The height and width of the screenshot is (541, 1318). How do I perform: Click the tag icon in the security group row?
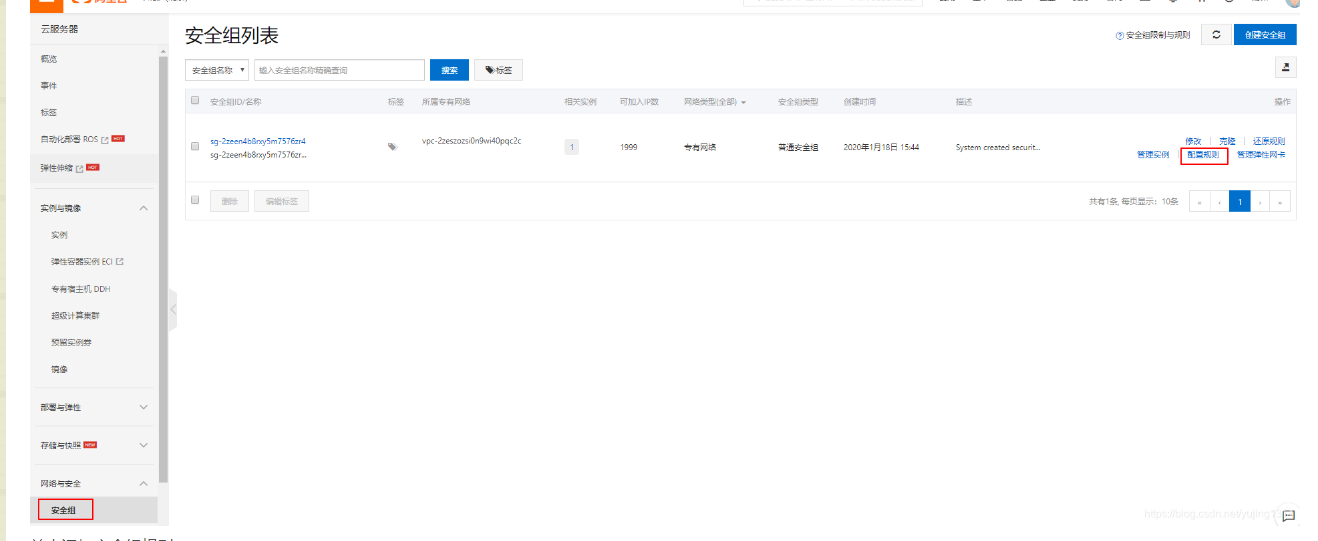[392, 147]
